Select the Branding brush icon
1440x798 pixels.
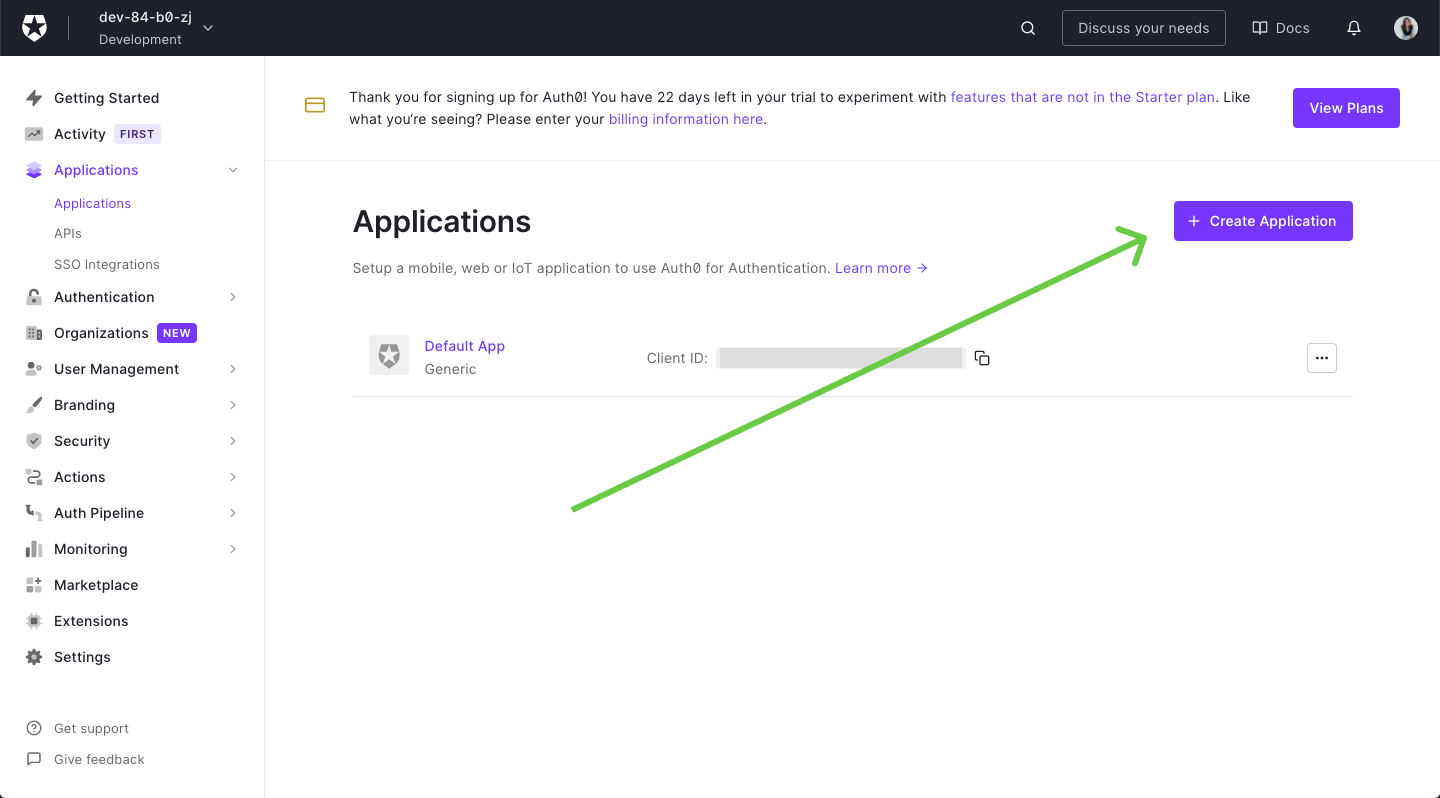tap(34, 405)
